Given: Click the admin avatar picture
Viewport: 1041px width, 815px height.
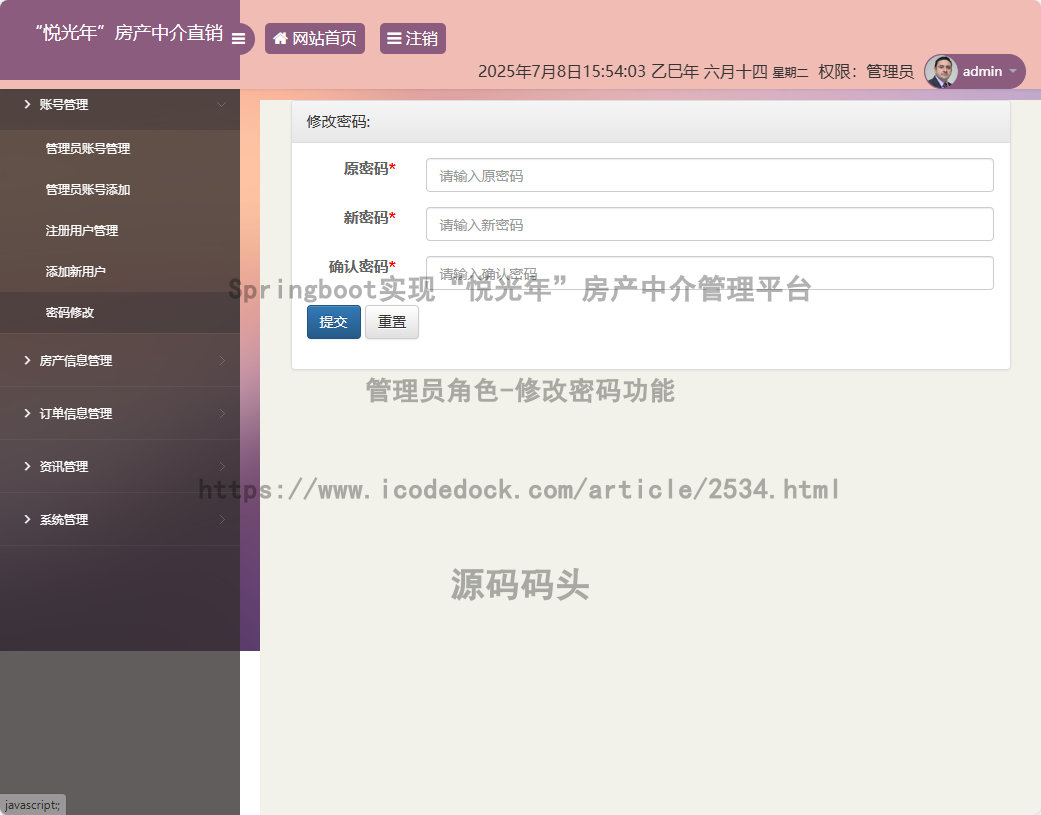Looking at the screenshot, I should (941, 72).
